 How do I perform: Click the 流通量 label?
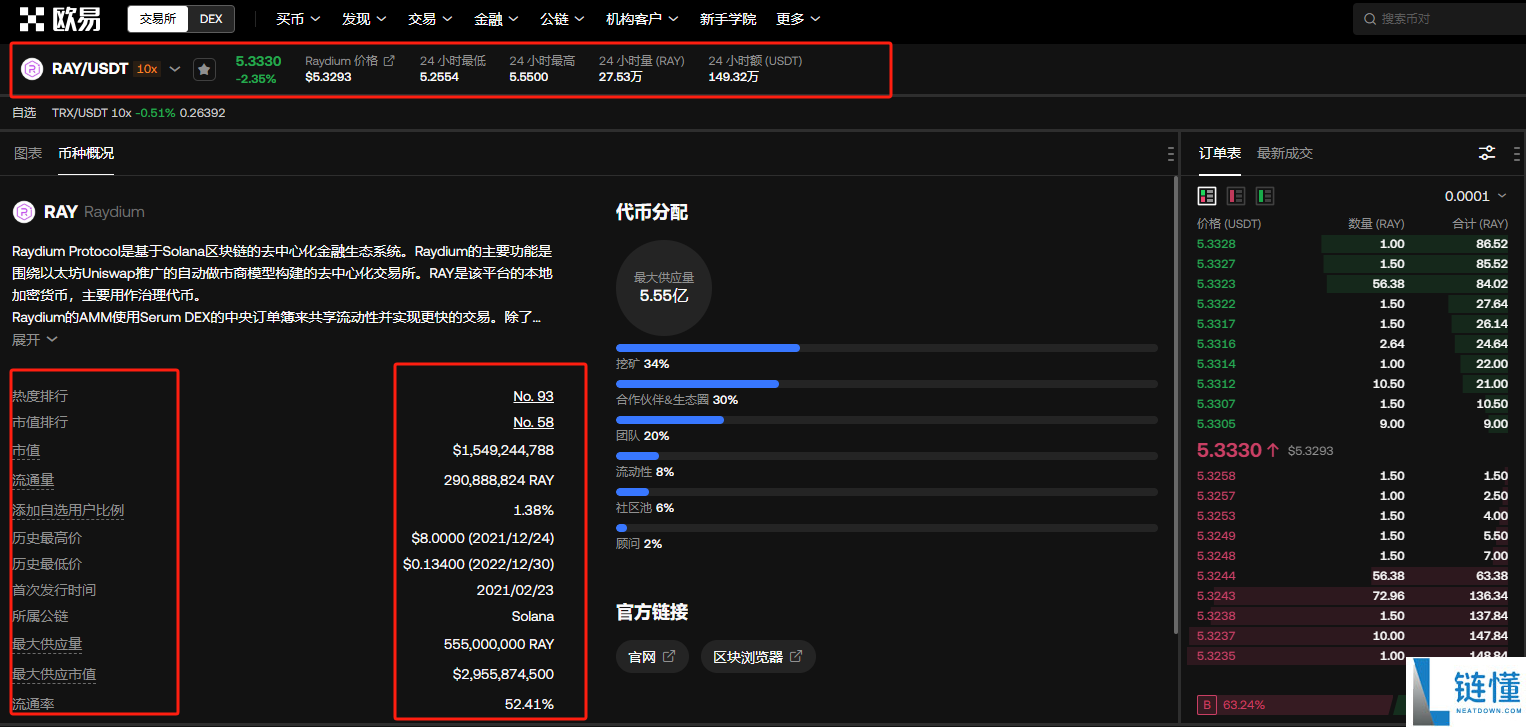click(33, 480)
